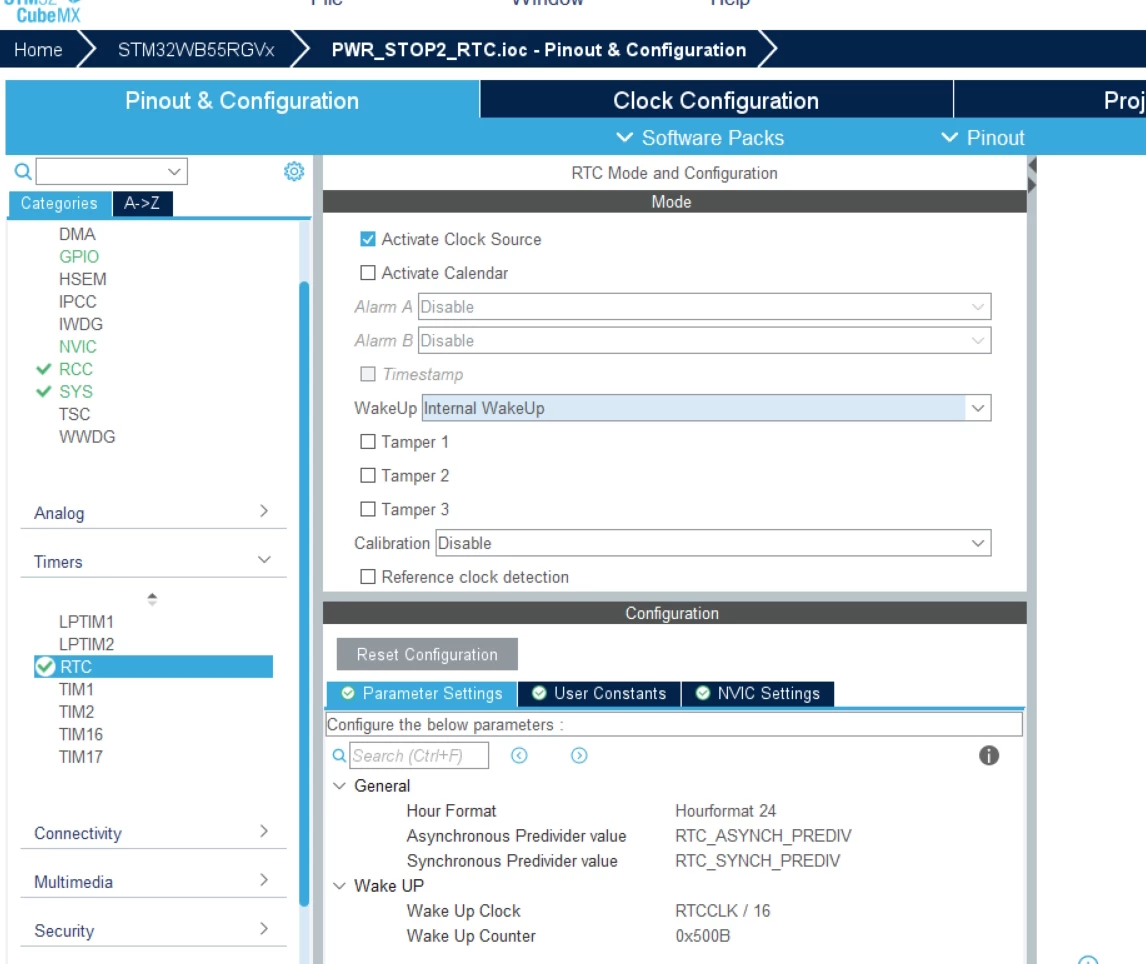Viewport: 1146px width, 964px height.
Task: Switch to the Clock Configuration tab
Action: (x=716, y=101)
